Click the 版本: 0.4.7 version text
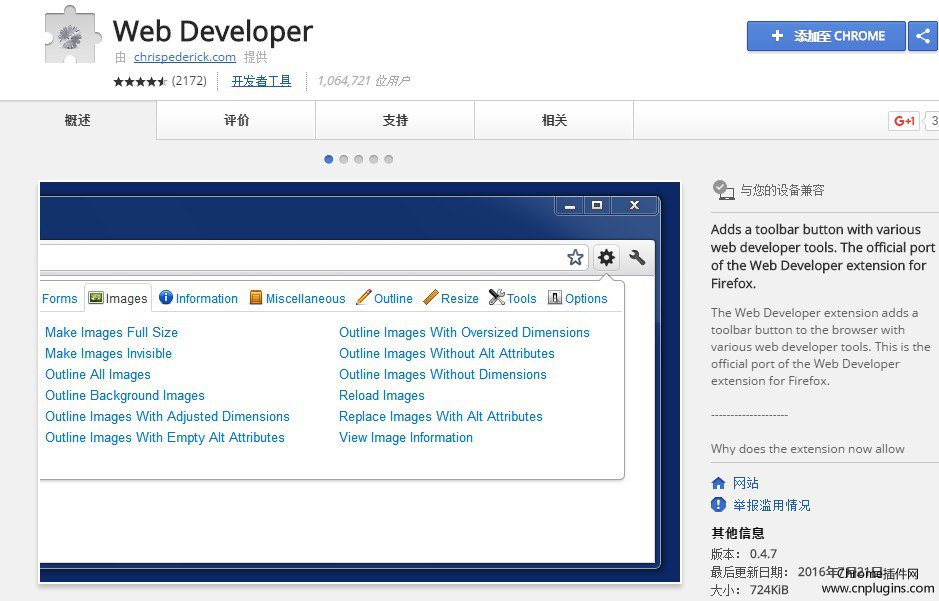This screenshot has width=939, height=601. pos(744,554)
